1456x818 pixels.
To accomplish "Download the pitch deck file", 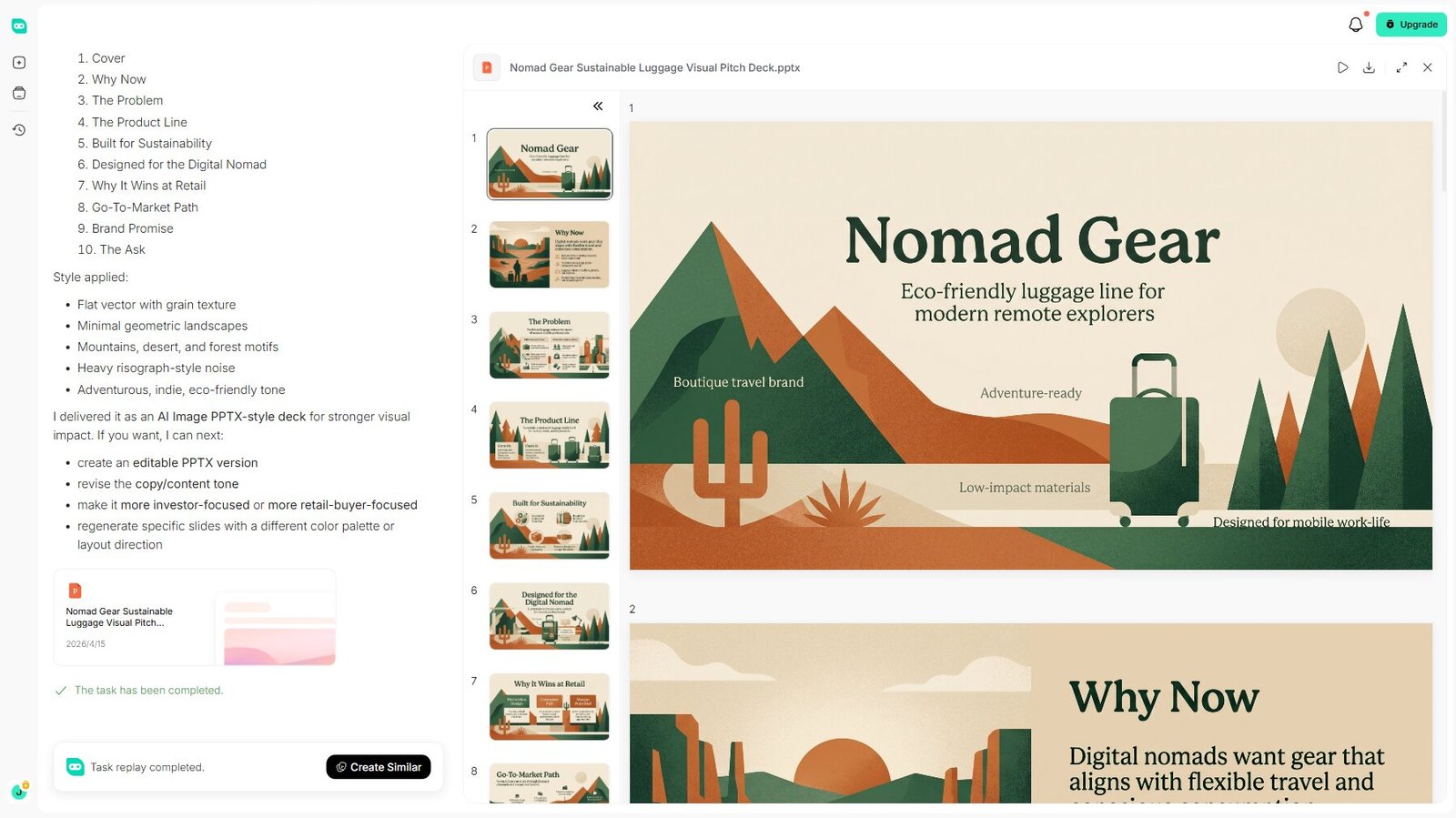I will tap(1369, 67).
